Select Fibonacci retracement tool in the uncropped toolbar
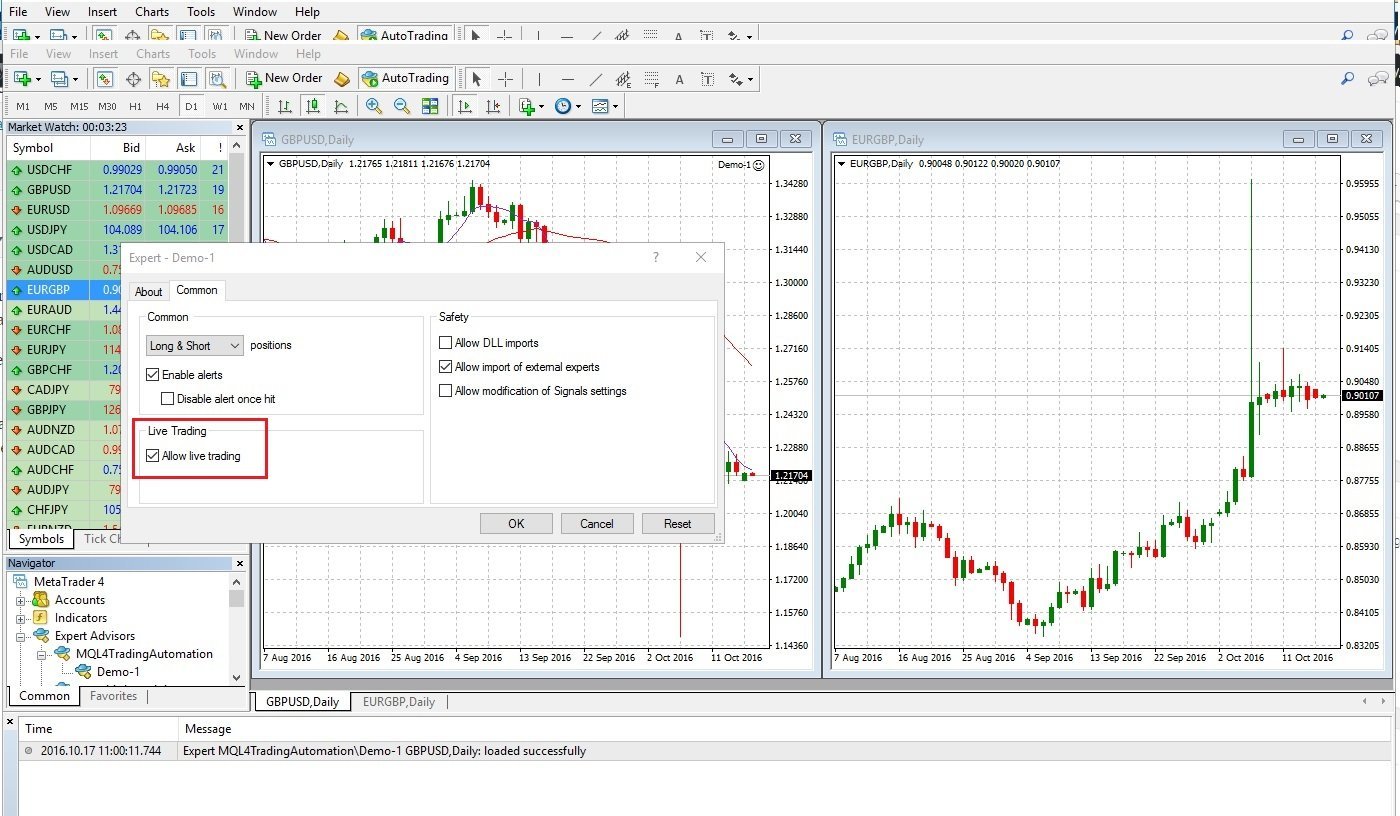1400x816 pixels. 652,78
